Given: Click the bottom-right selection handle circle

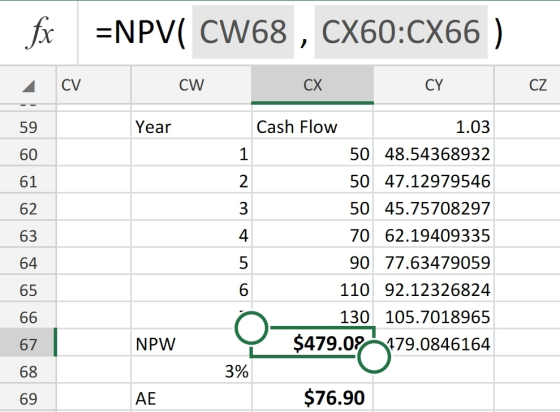Looking at the screenshot, I should coord(374,357).
